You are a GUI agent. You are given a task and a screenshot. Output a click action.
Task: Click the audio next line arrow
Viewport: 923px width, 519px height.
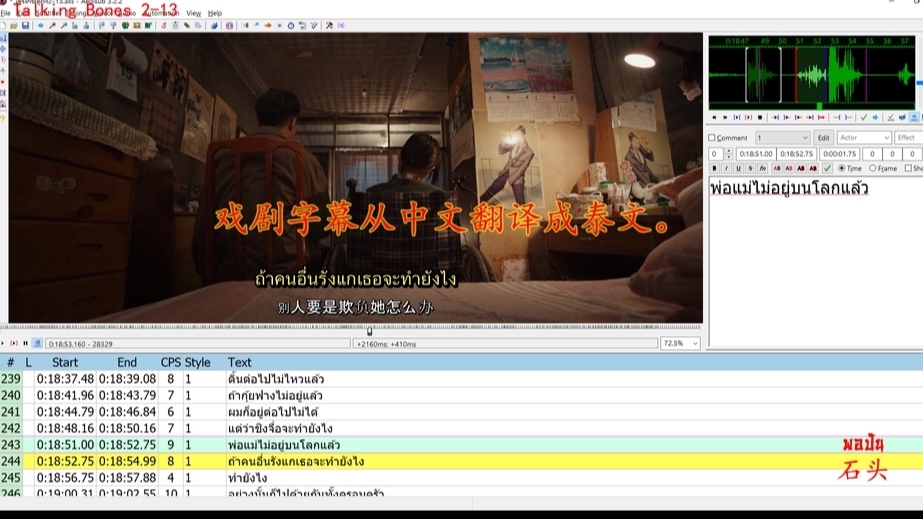725,117
